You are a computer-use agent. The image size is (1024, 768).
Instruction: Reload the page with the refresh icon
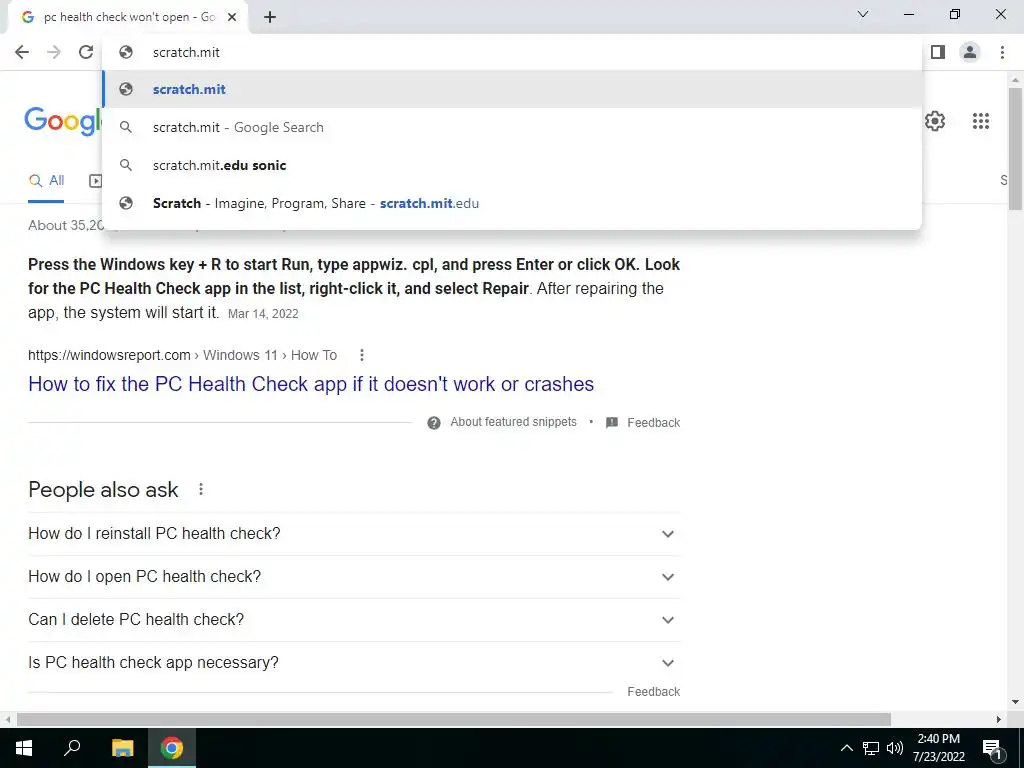point(86,52)
